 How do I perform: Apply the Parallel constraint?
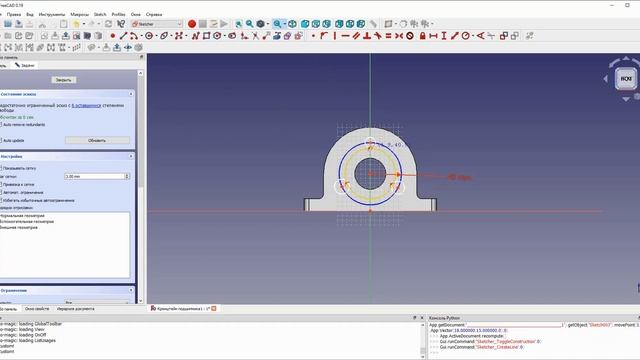(x=356, y=36)
